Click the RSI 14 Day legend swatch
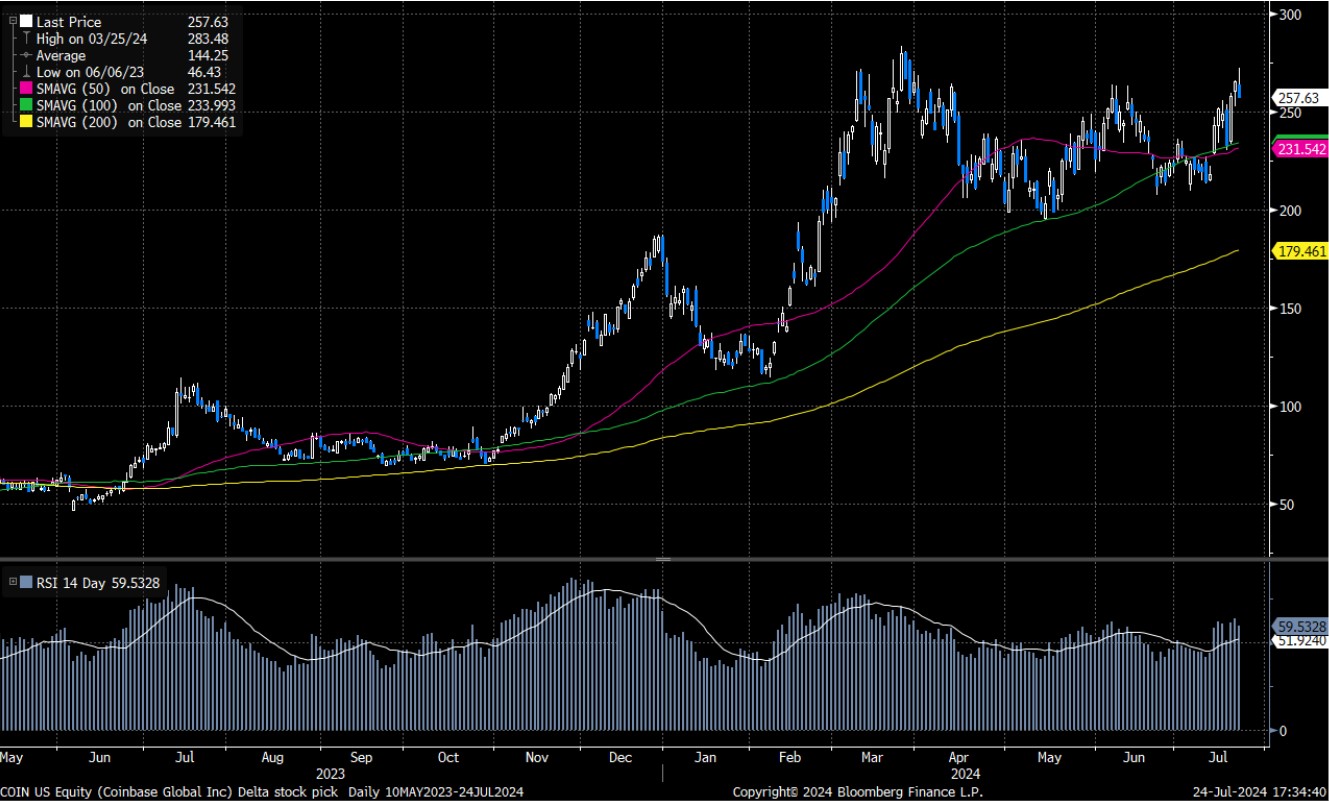The image size is (1329, 801). tap(25, 582)
